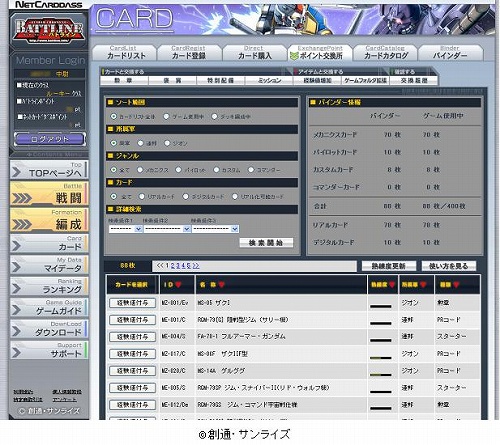Click the arrow icon on サポート
The height and width of the screenshot is (445, 500).
16,352
